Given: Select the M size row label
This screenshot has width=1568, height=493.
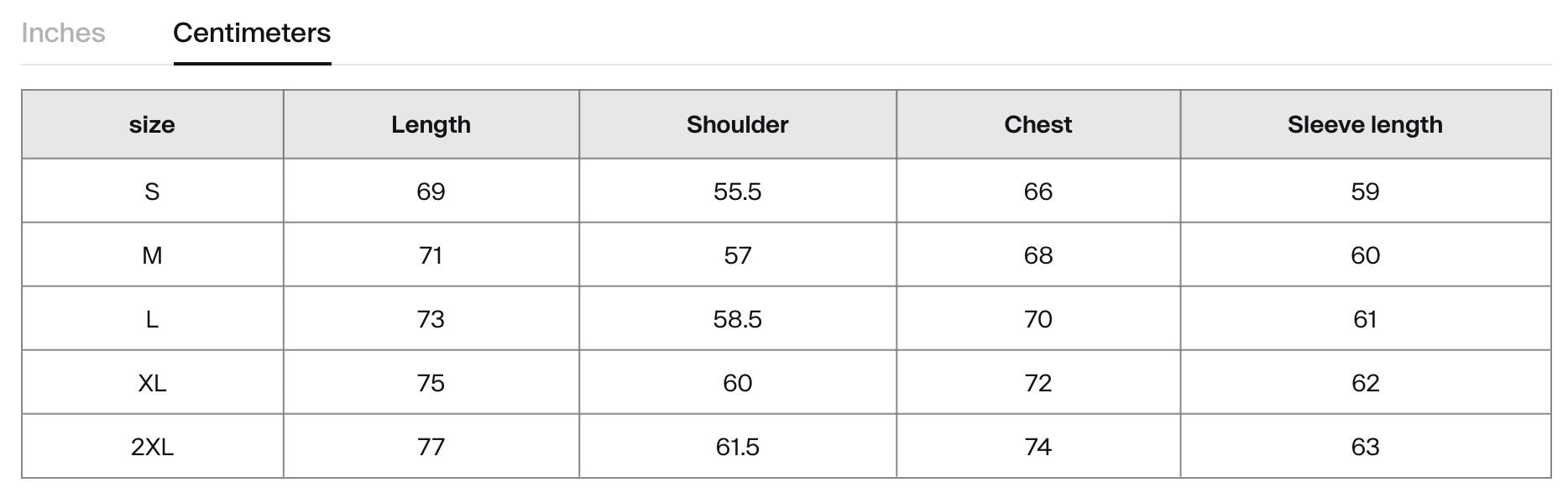Looking at the screenshot, I should tap(152, 255).
